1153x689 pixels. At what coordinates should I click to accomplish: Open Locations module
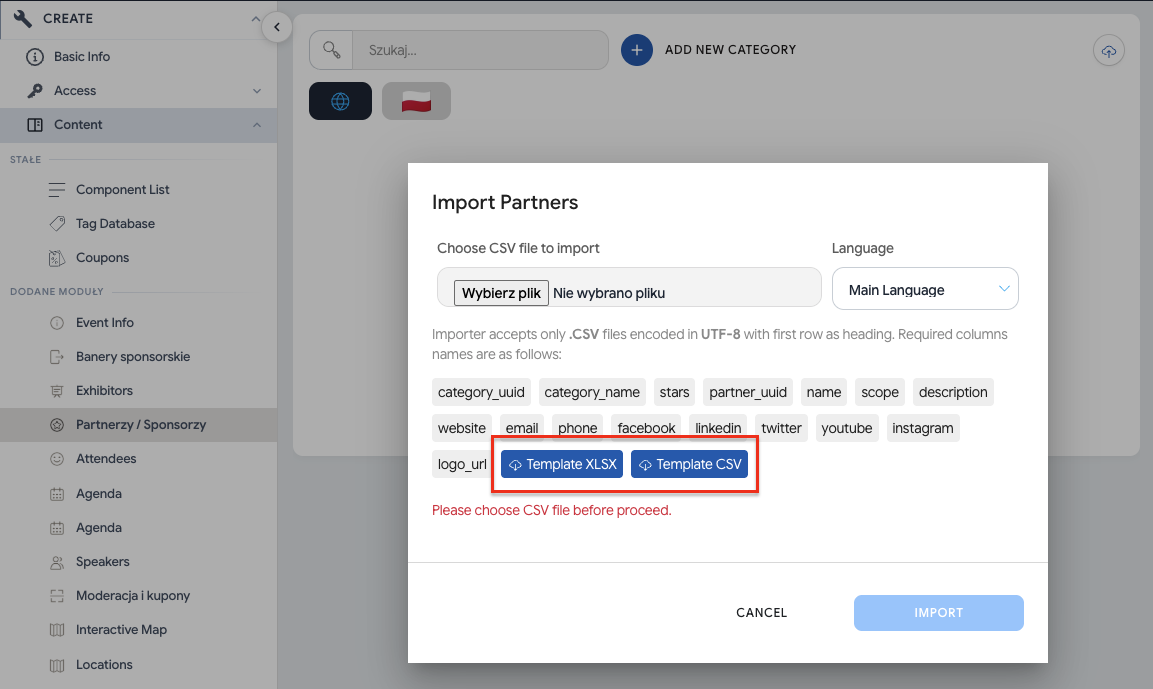pos(104,665)
